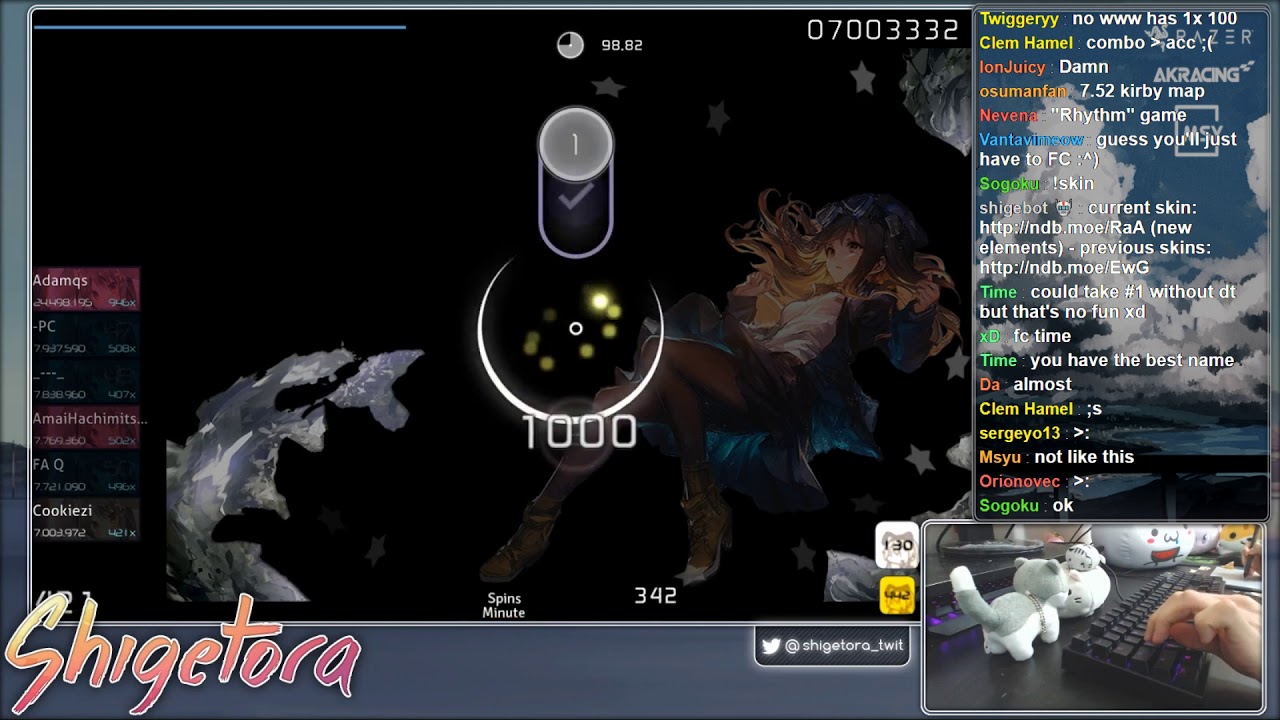Click Sogoku's "ok" chat message
Screen dimensions: 1280x720
tap(1062, 506)
